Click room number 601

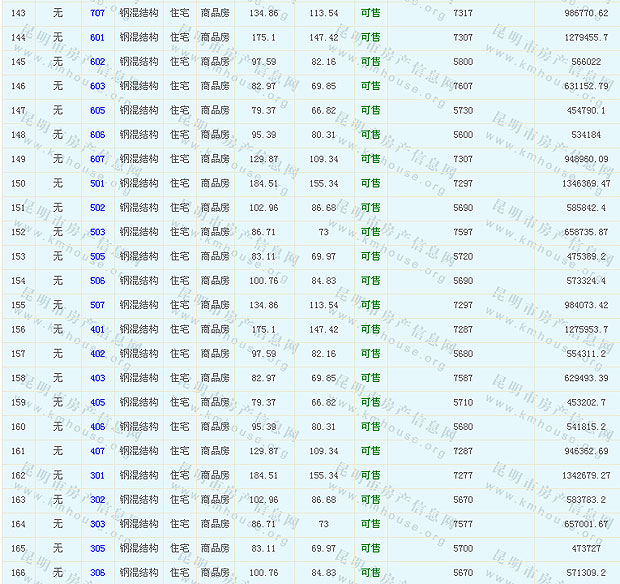pos(97,38)
